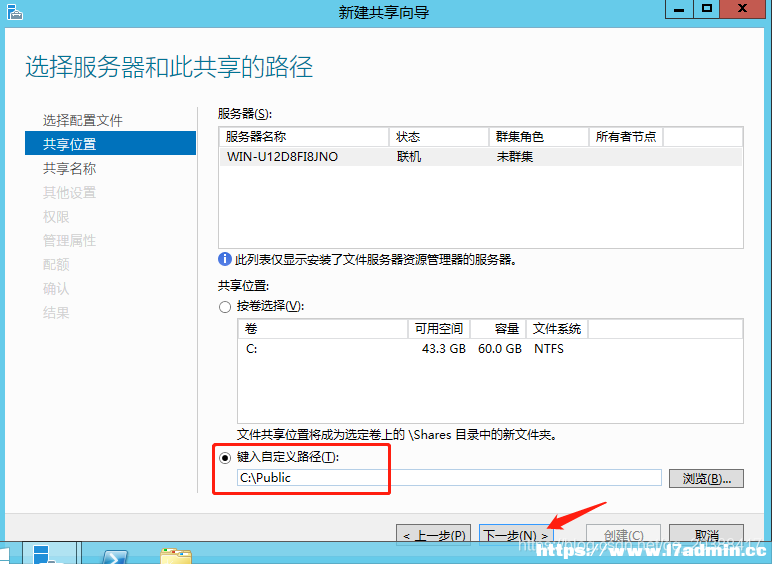The height and width of the screenshot is (564, 772).
Task: Minimize the 新建共享向导 window
Action: pyautogui.click(x=679, y=9)
